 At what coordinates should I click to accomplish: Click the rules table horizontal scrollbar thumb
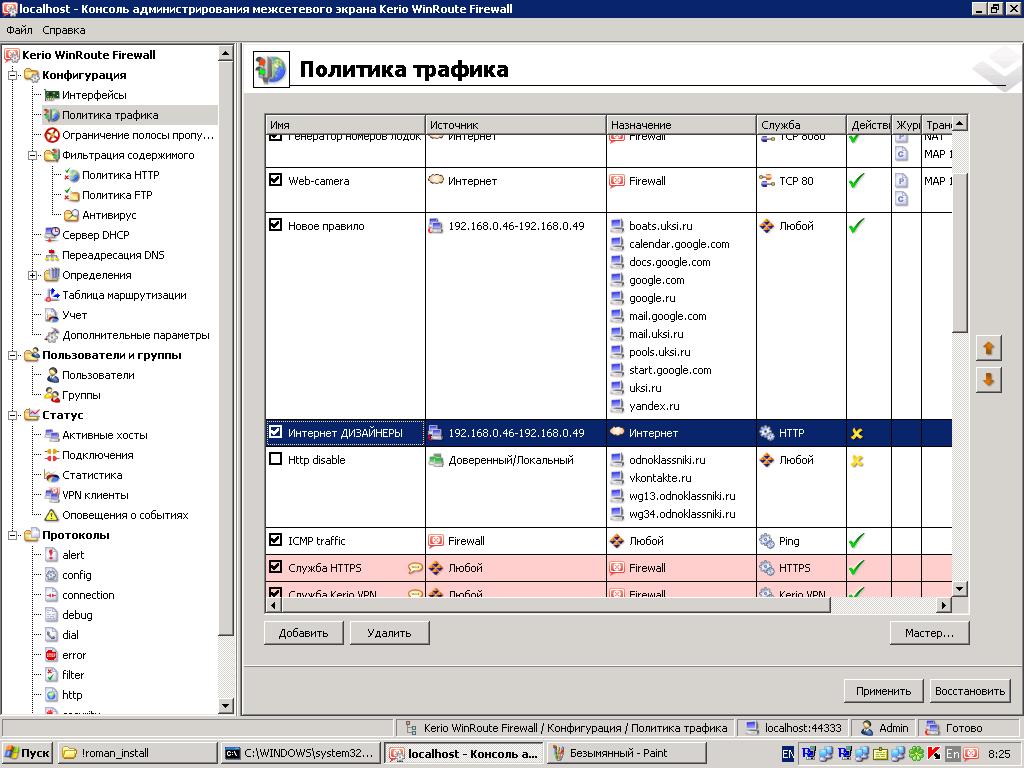(x=556, y=605)
